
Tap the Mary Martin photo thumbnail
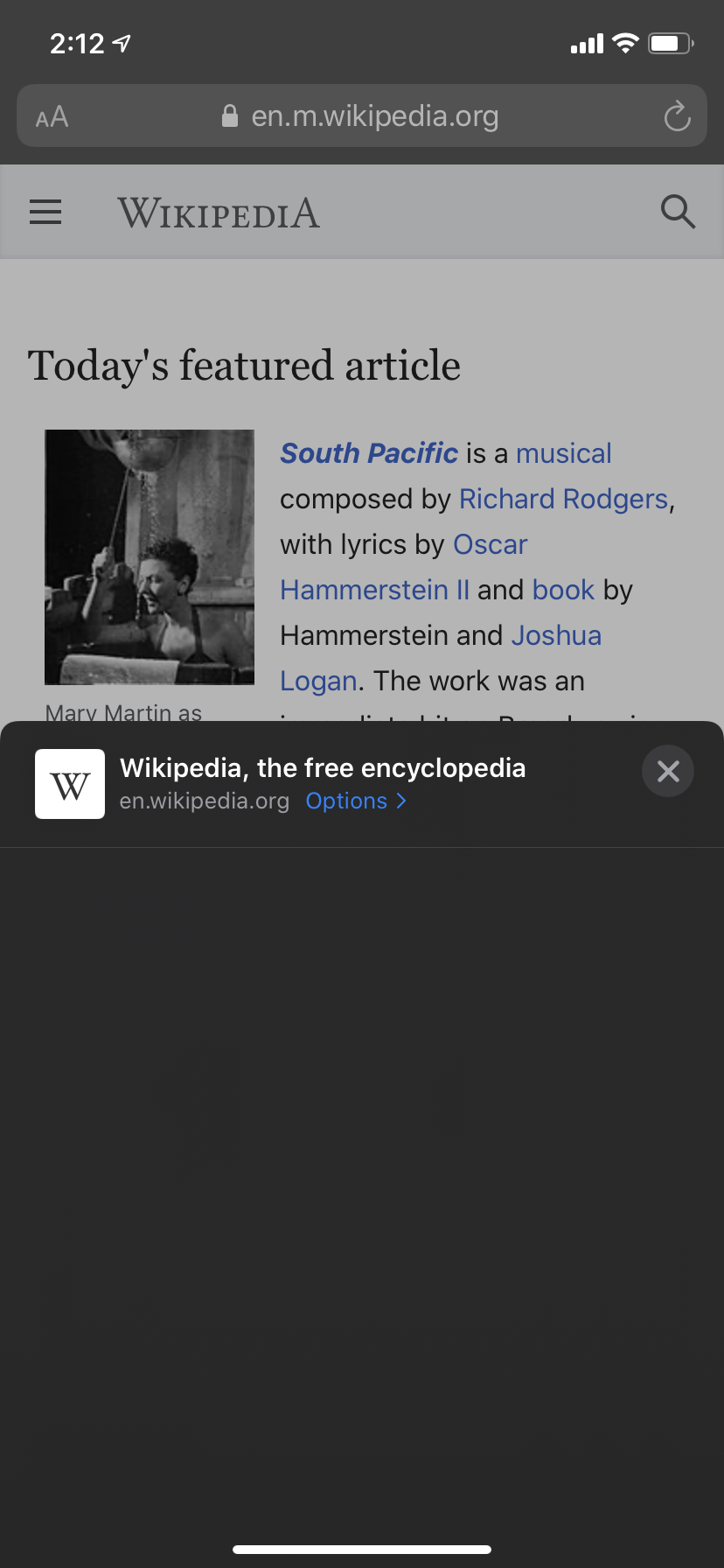[x=150, y=556]
